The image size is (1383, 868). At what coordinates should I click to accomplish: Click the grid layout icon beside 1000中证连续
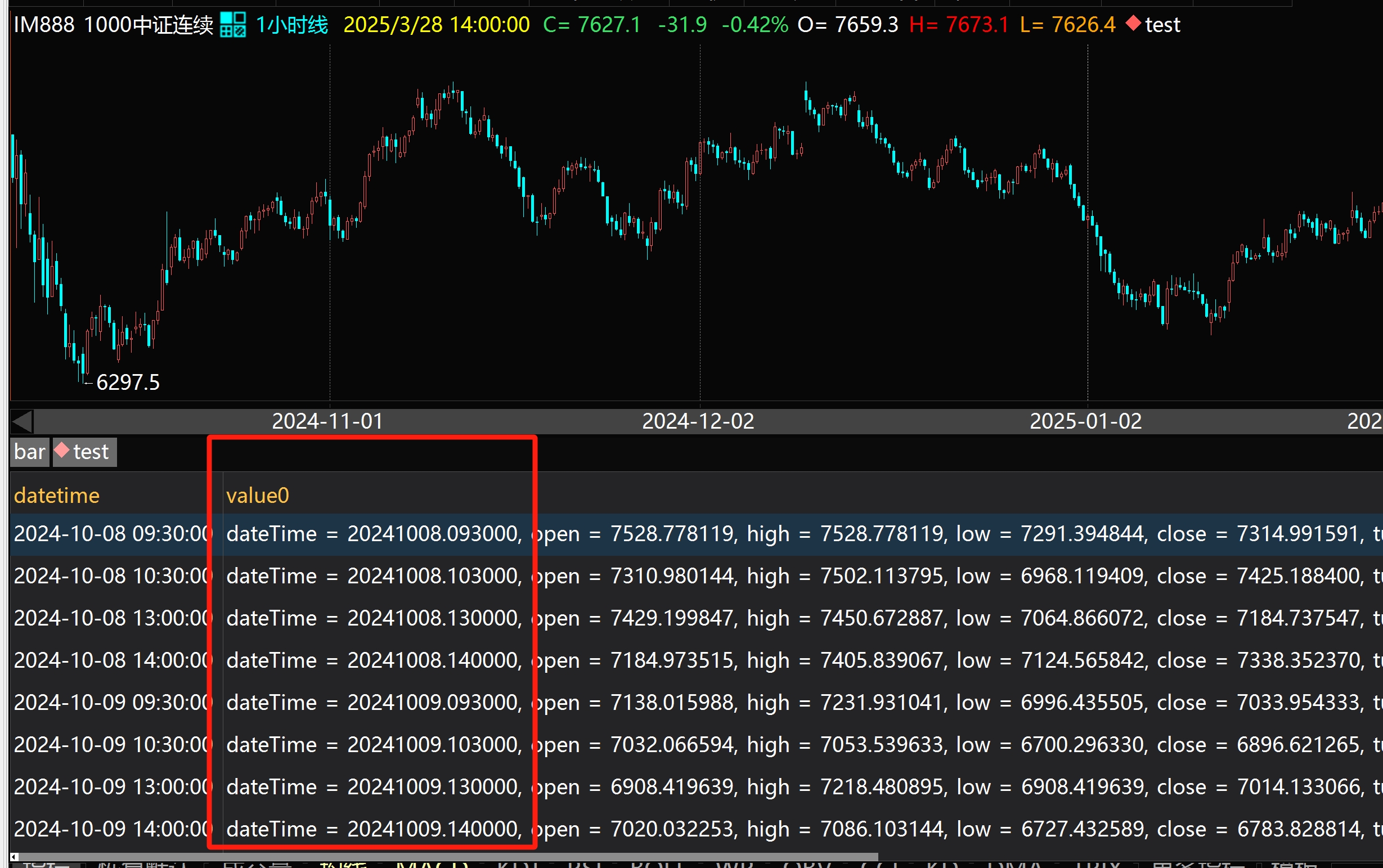click(233, 25)
